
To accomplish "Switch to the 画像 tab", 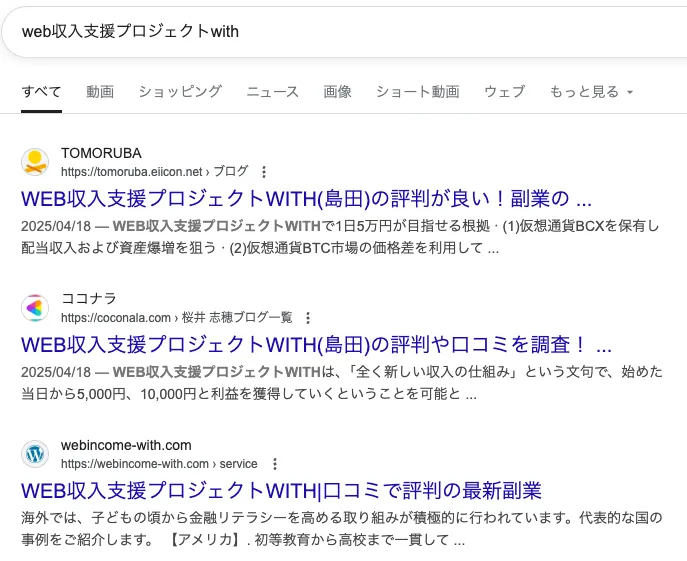I will 337,92.
